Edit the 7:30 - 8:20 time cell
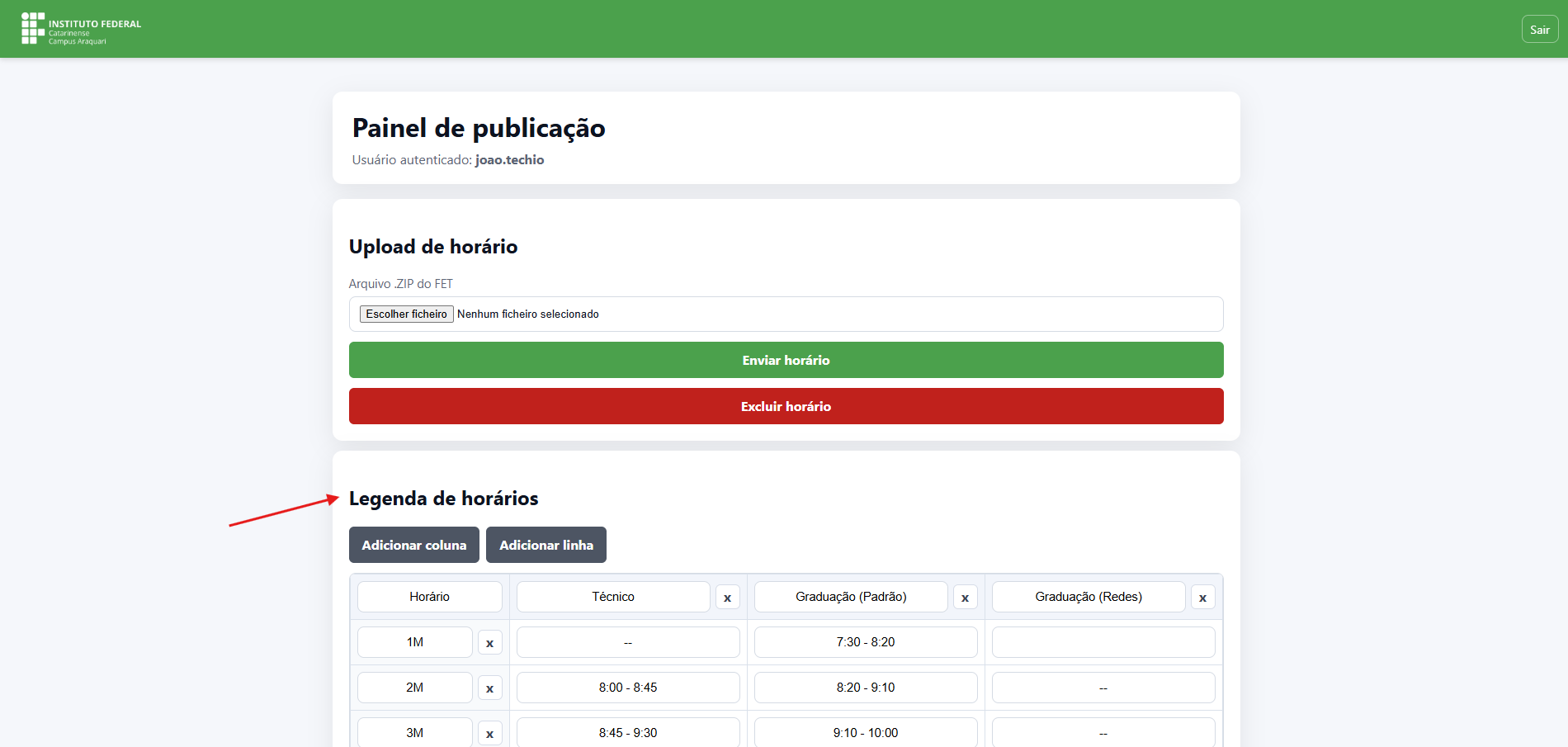This screenshot has height=747, width=1568. click(x=865, y=642)
